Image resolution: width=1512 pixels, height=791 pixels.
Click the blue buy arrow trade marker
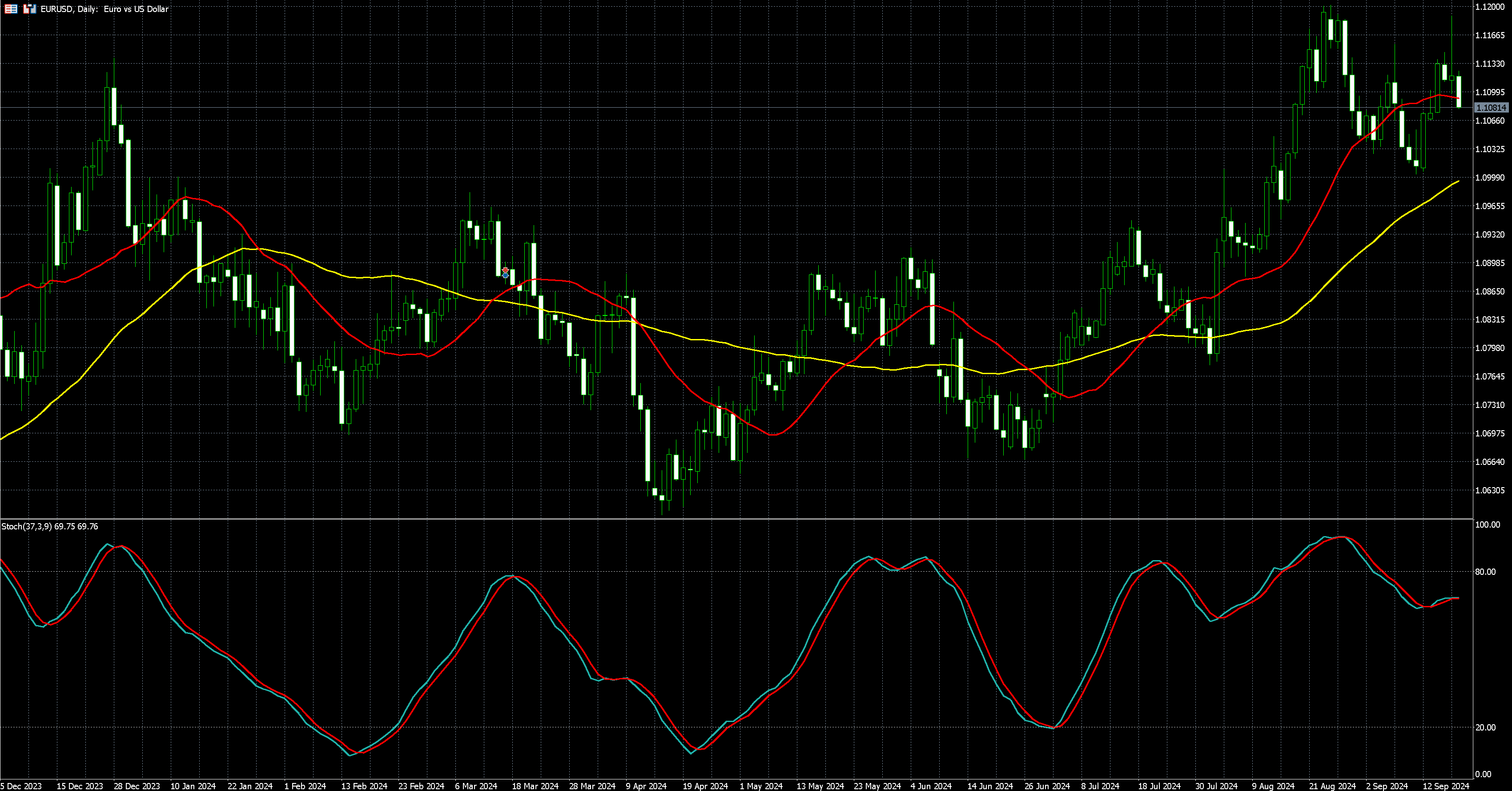coord(505,275)
